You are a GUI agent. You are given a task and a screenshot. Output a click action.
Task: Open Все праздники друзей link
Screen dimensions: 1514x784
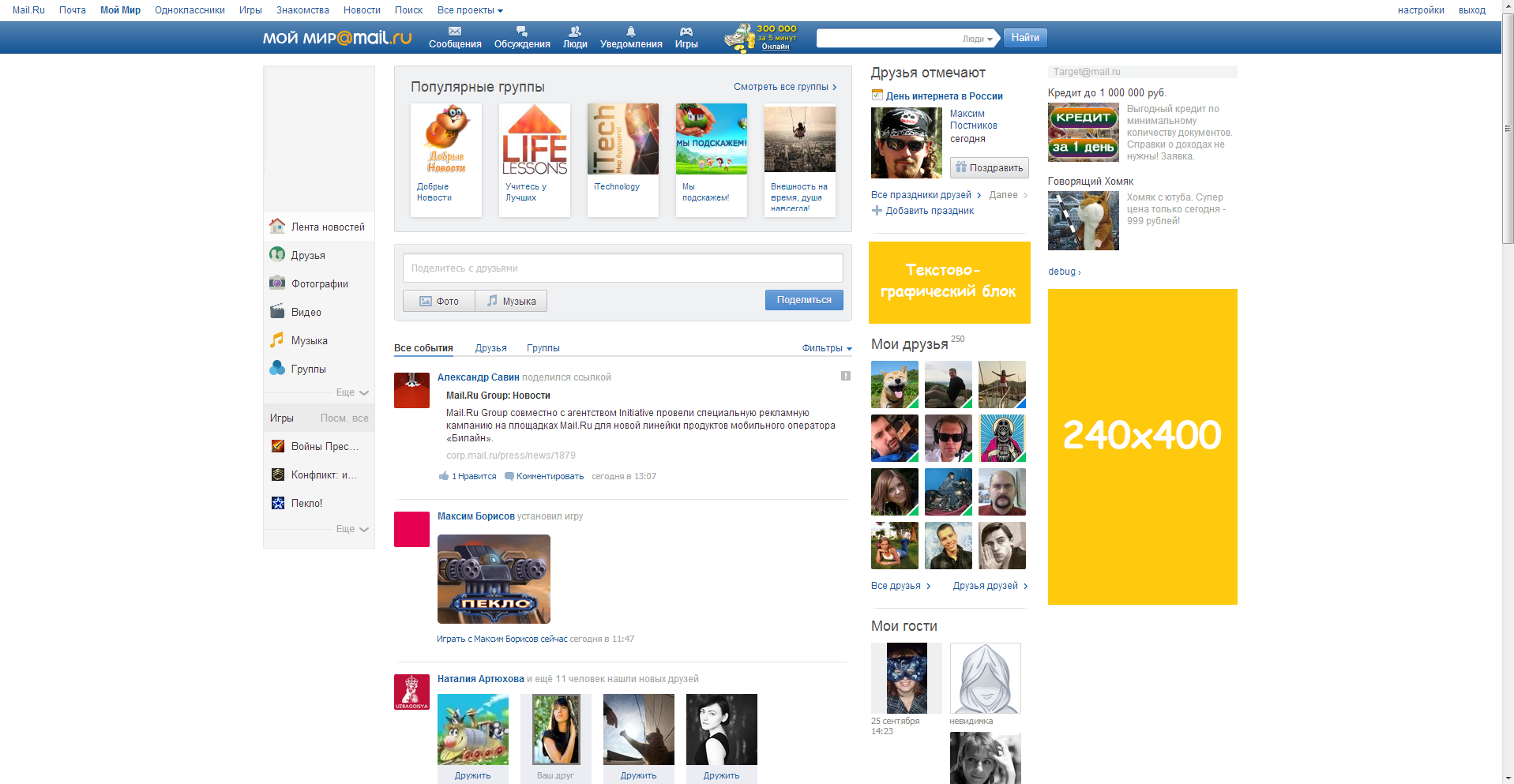(926, 195)
